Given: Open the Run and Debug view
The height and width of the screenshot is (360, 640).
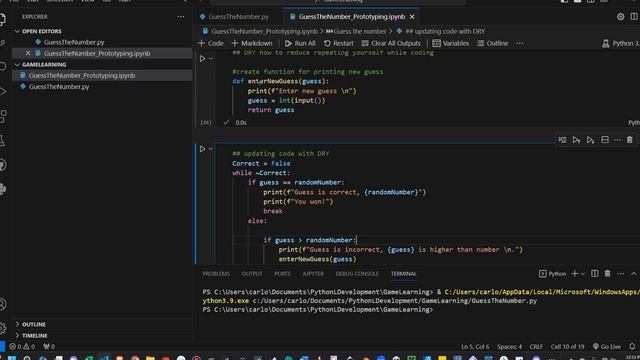Looking at the screenshot, I should tap(2, 91).
